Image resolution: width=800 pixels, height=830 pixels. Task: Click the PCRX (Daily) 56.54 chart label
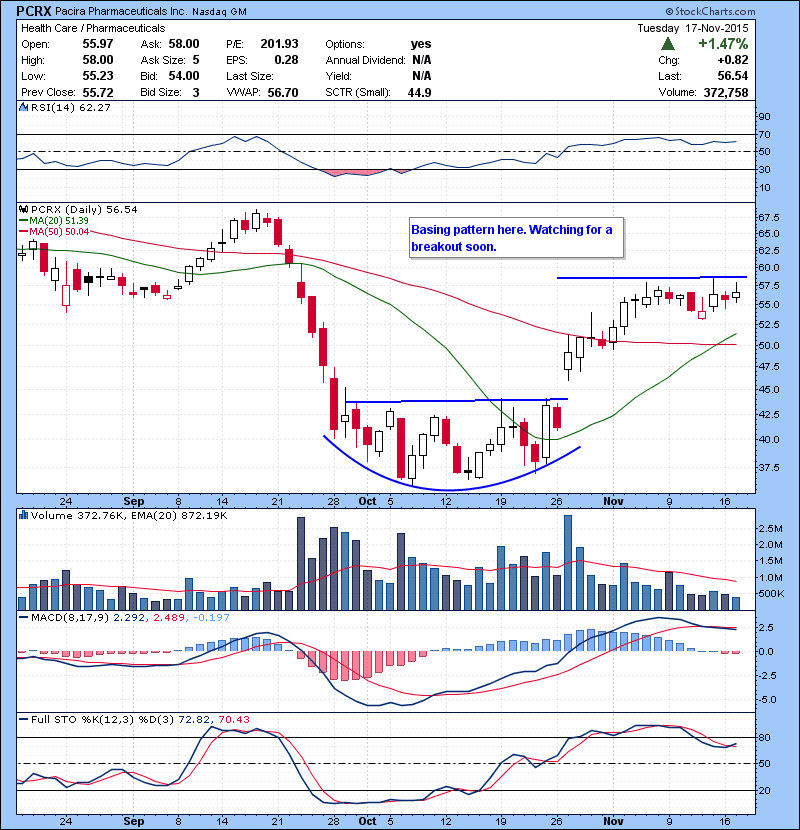coord(84,210)
